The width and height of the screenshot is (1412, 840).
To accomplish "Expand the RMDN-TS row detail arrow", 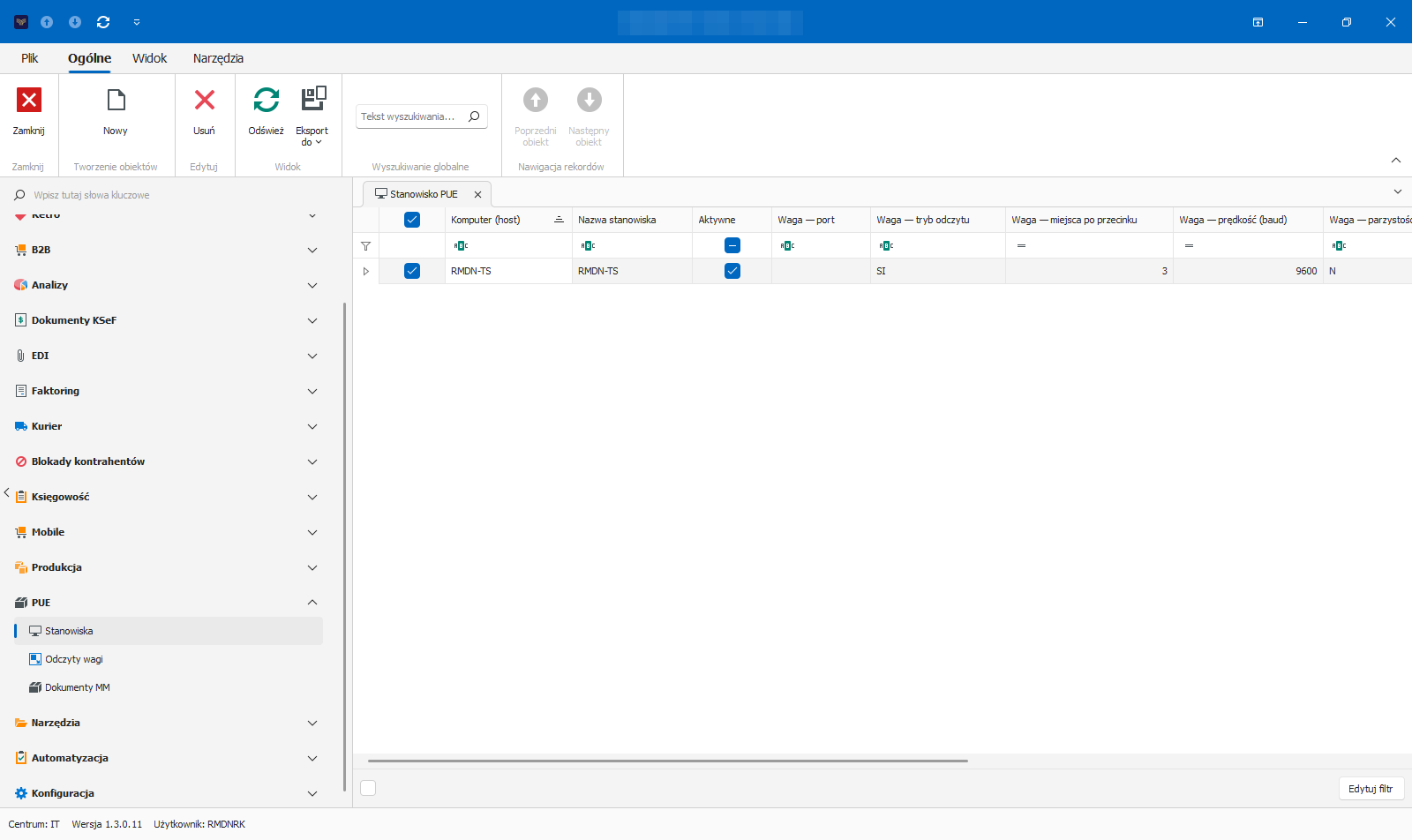I will 365,271.
